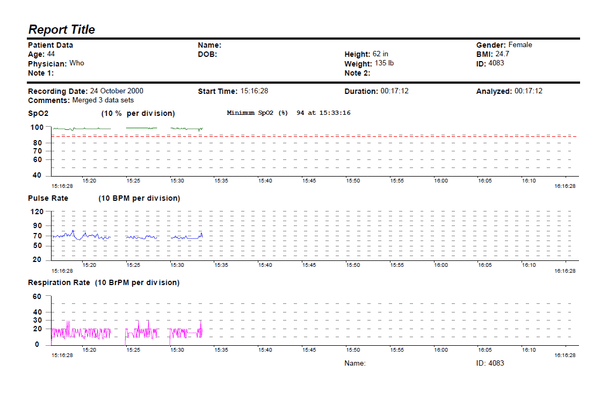Click the Height value "62 in"
This screenshot has width=608, height=394.
380,54
